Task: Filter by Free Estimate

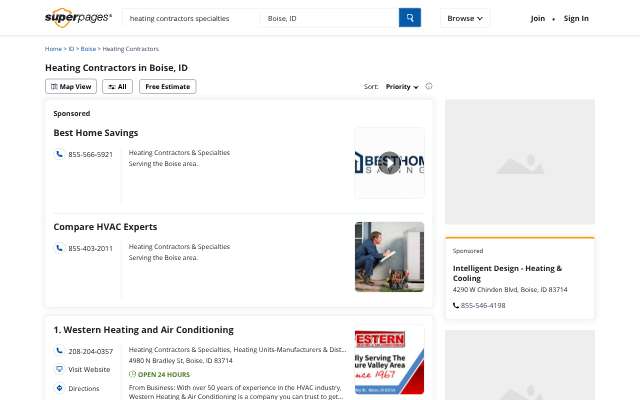Action: point(168,87)
